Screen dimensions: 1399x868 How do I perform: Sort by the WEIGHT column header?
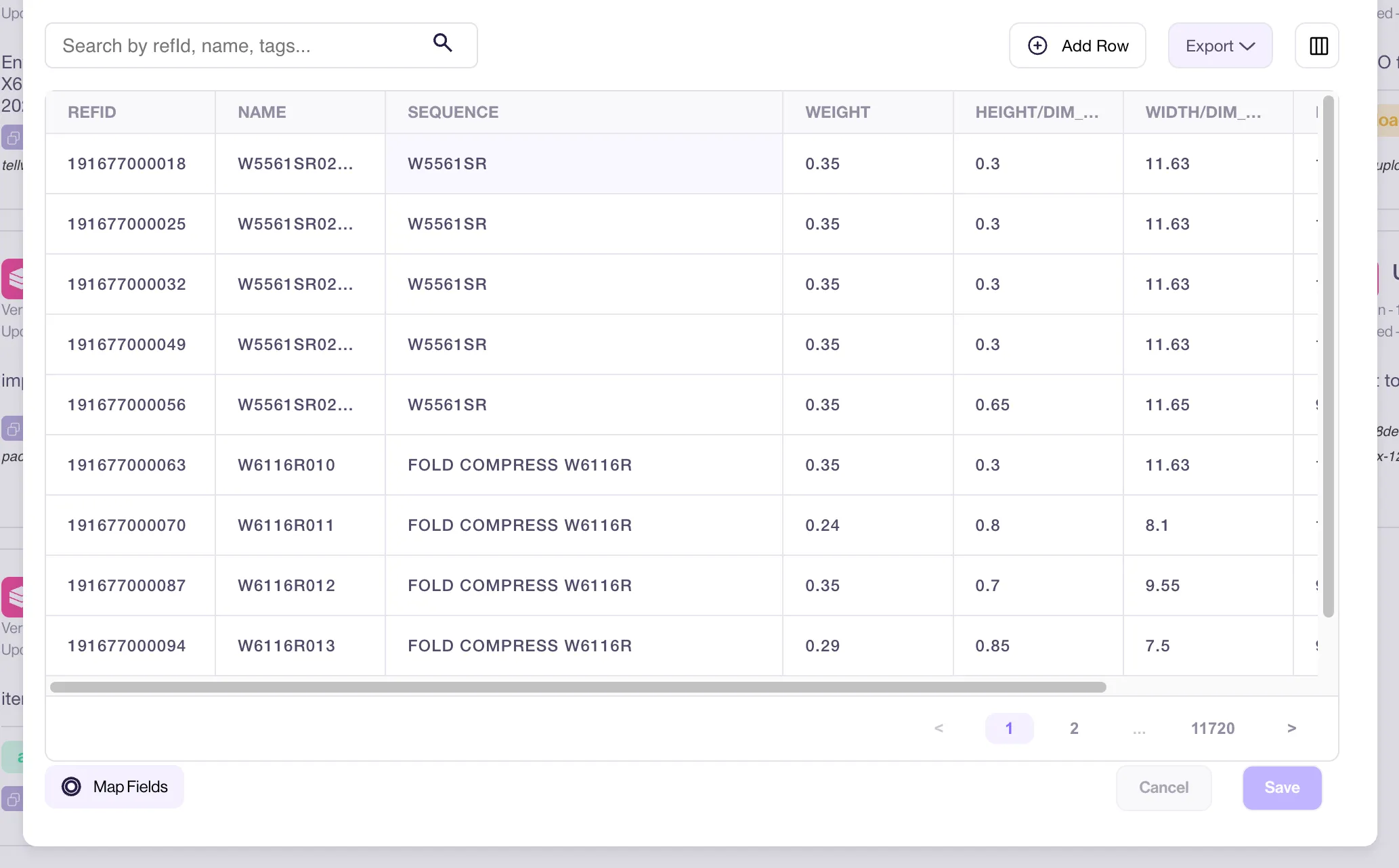click(837, 112)
